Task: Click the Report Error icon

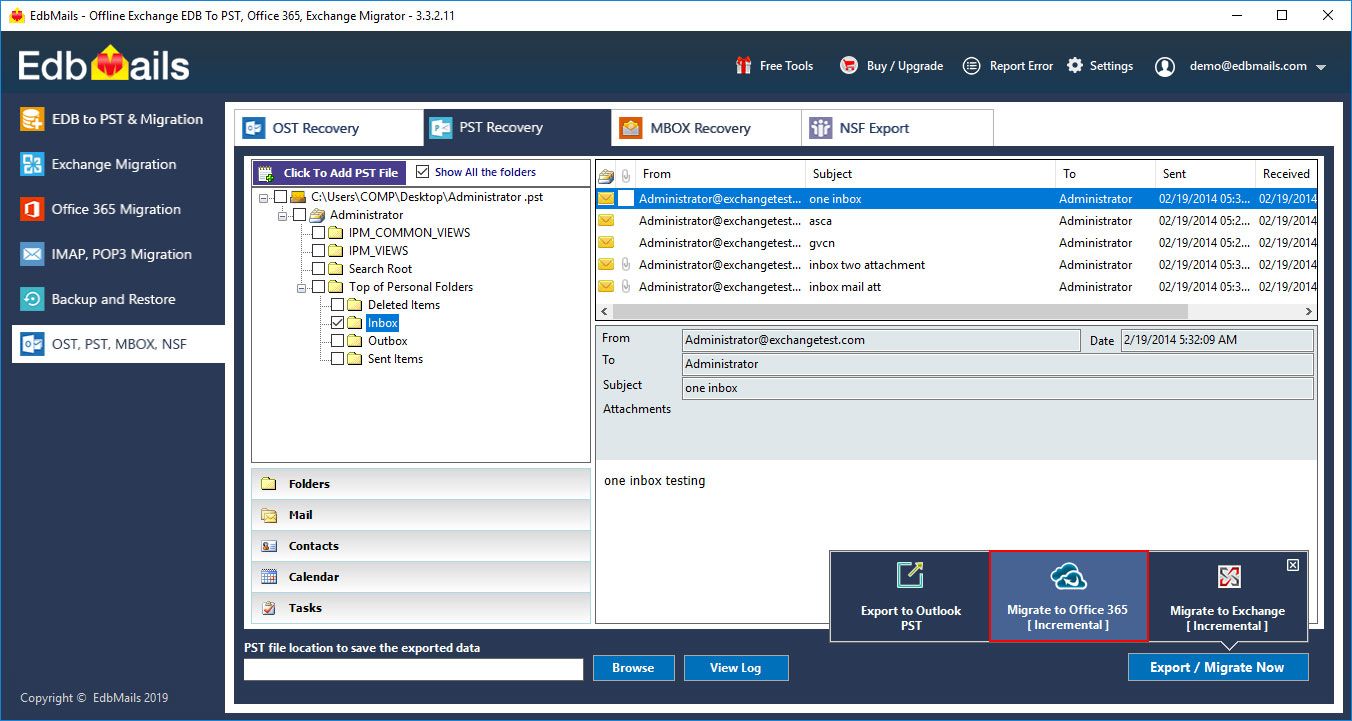Action: click(971, 66)
